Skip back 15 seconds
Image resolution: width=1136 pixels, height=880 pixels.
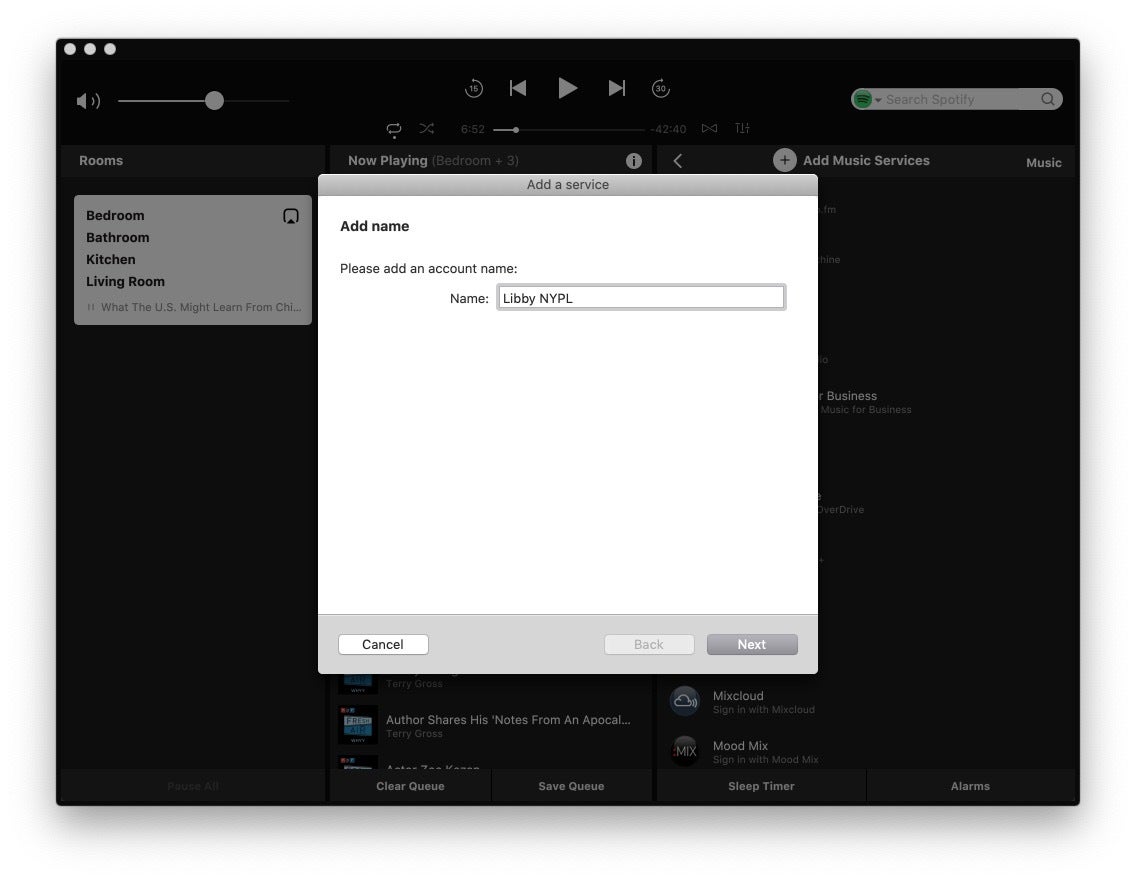click(474, 88)
